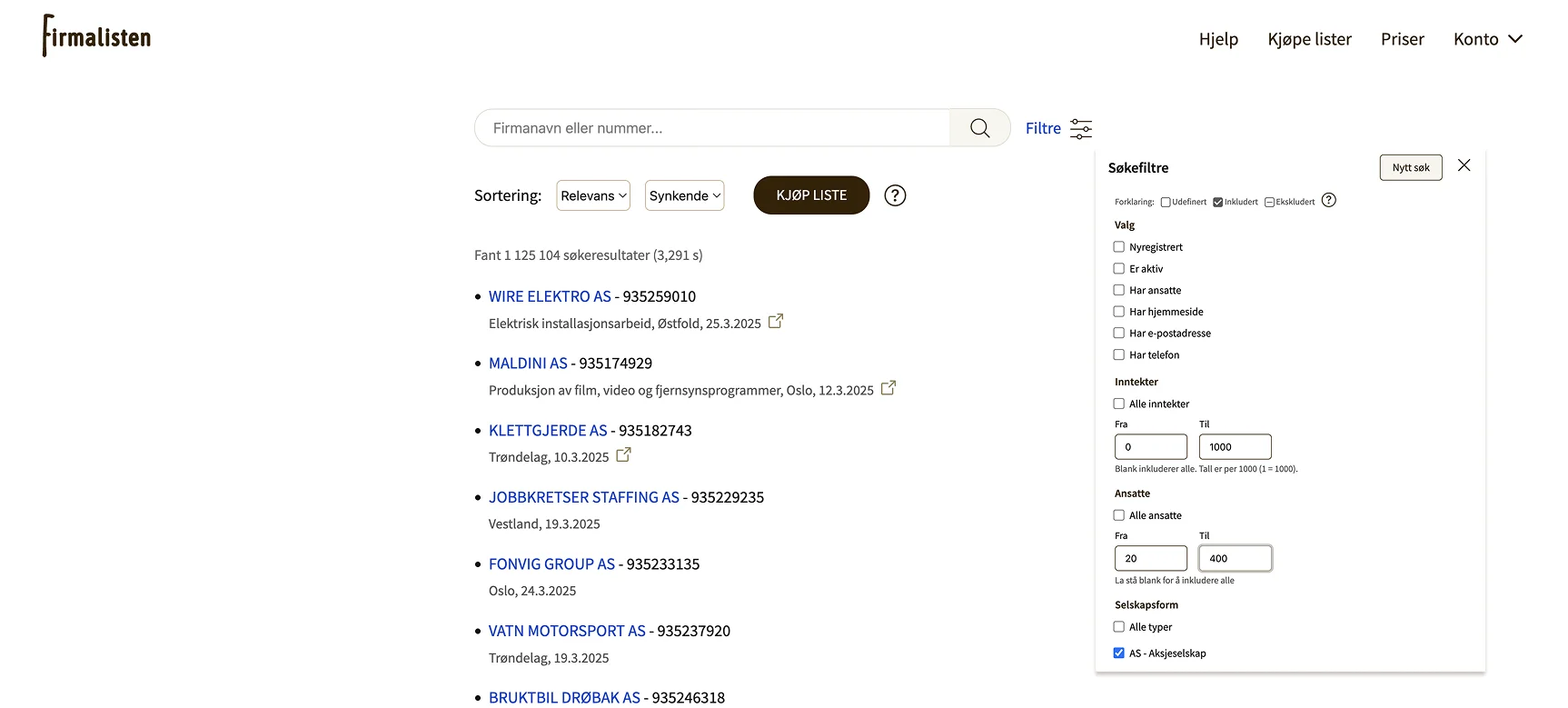1568x708 pixels.
Task: Enable the Nyregistrert checkbox
Action: click(1119, 247)
